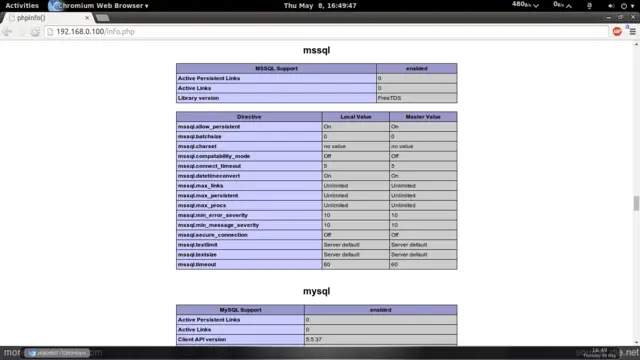
Task: Click the MySQL Support header cell
Action: tap(240, 310)
